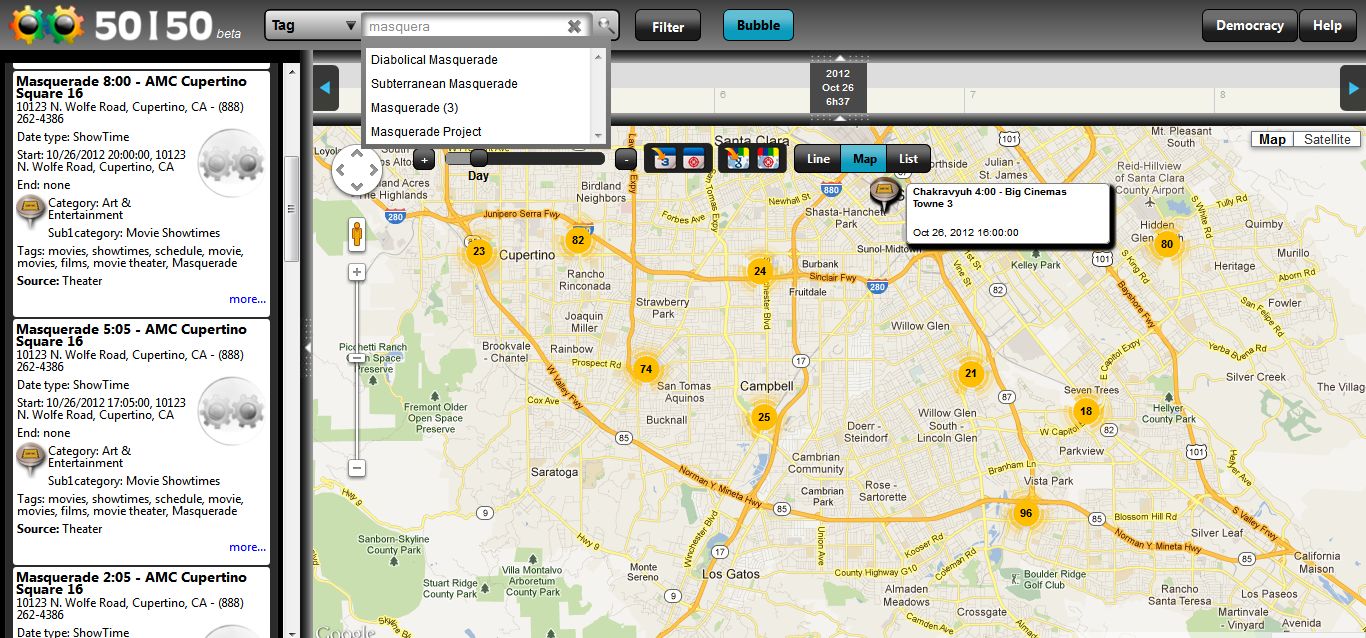Collapse the left results panel handle
This screenshot has height=638, width=1366.
308,347
